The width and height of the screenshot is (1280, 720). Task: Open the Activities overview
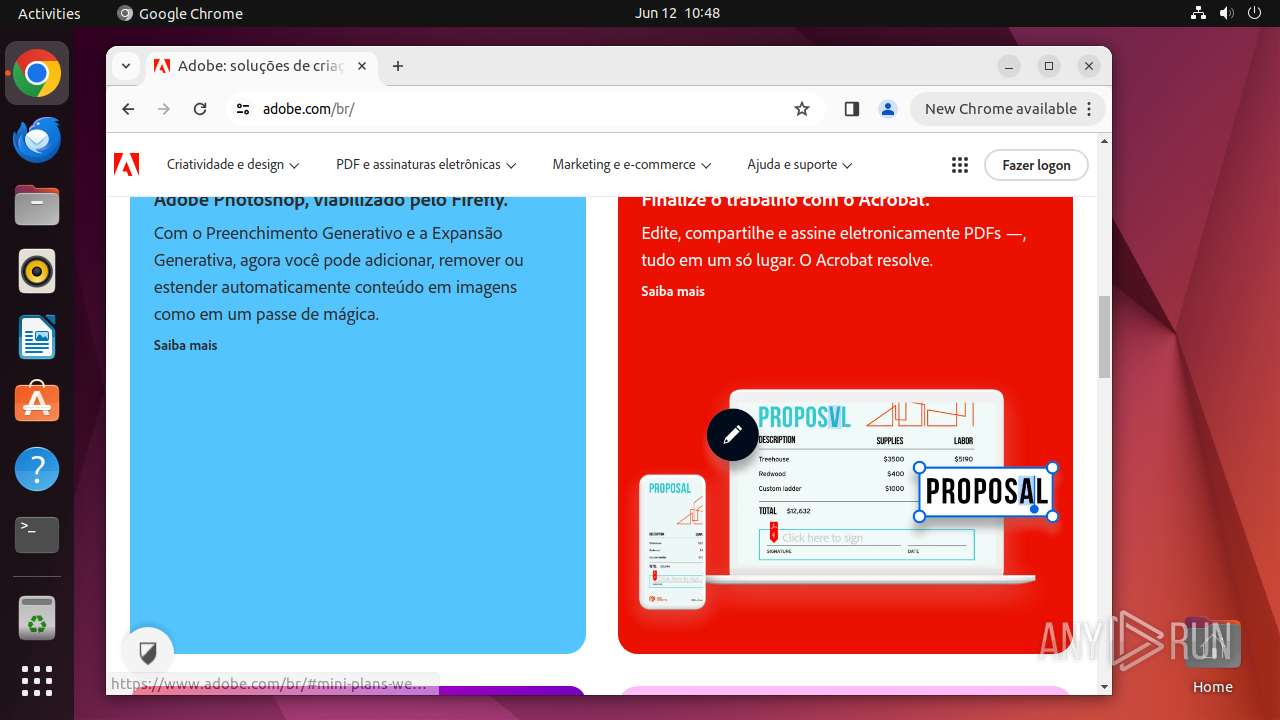click(x=49, y=13)
